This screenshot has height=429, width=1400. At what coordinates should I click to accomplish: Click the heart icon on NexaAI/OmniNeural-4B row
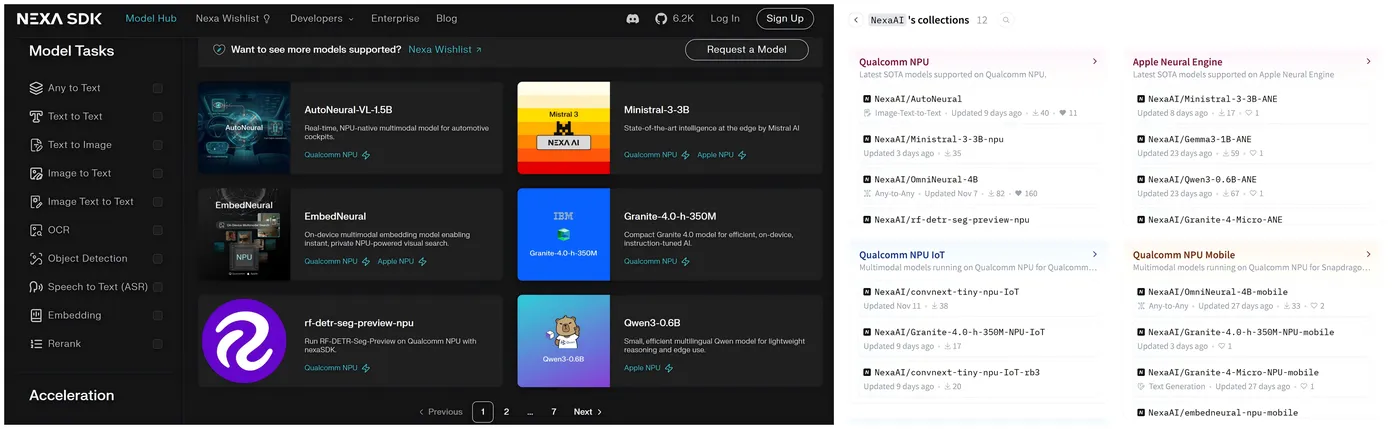coord(1019,193)
